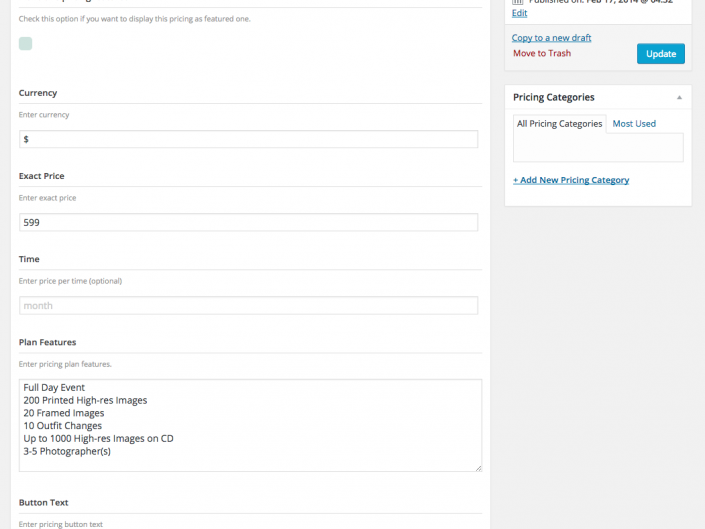Grab the Plan Features textarea resize handle

[x=478, y=468]
